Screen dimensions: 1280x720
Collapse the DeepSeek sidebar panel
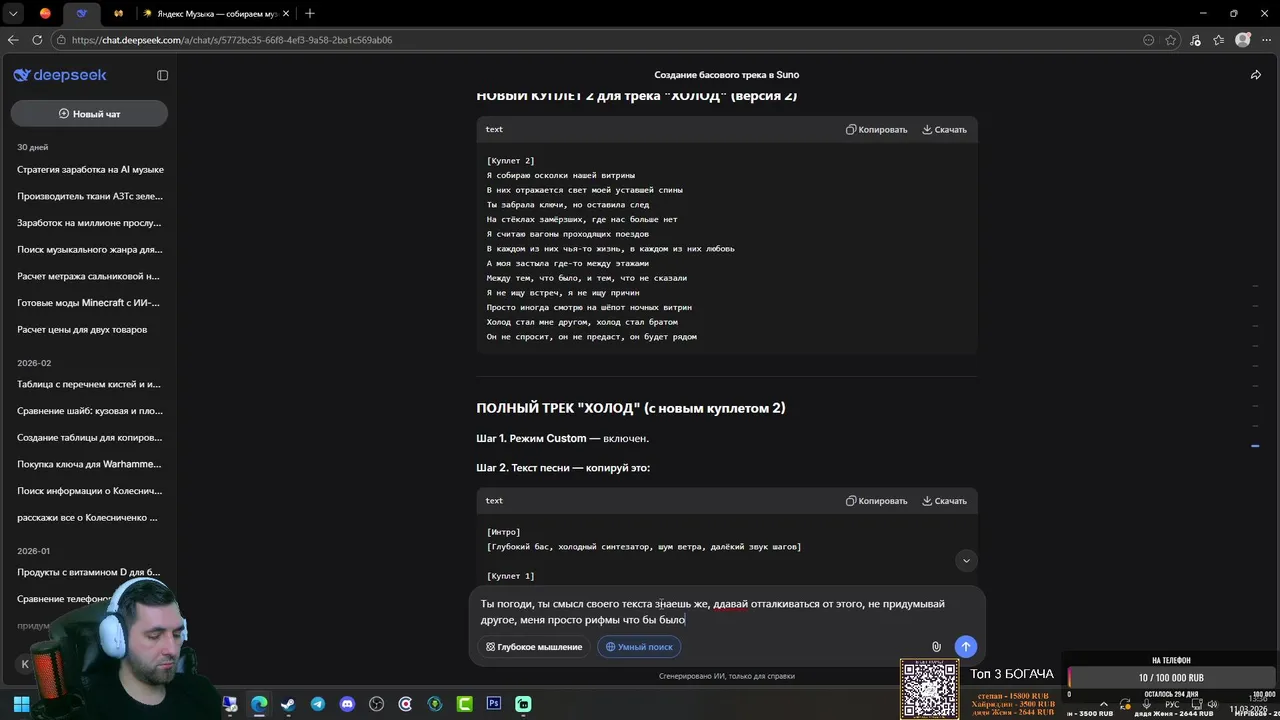163,75
